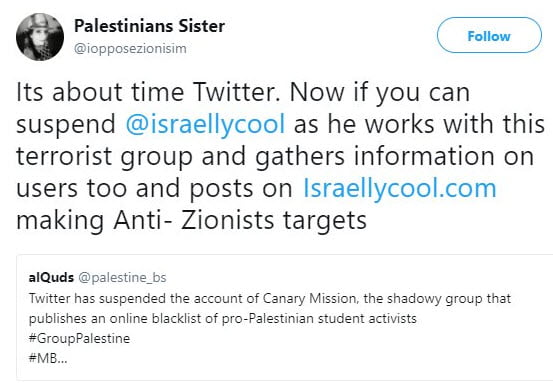This screenshot has height=383, width=553.
Task: Click the second quoted line mentioning pro-Palestinian student activists
Action: click(223, 318)
